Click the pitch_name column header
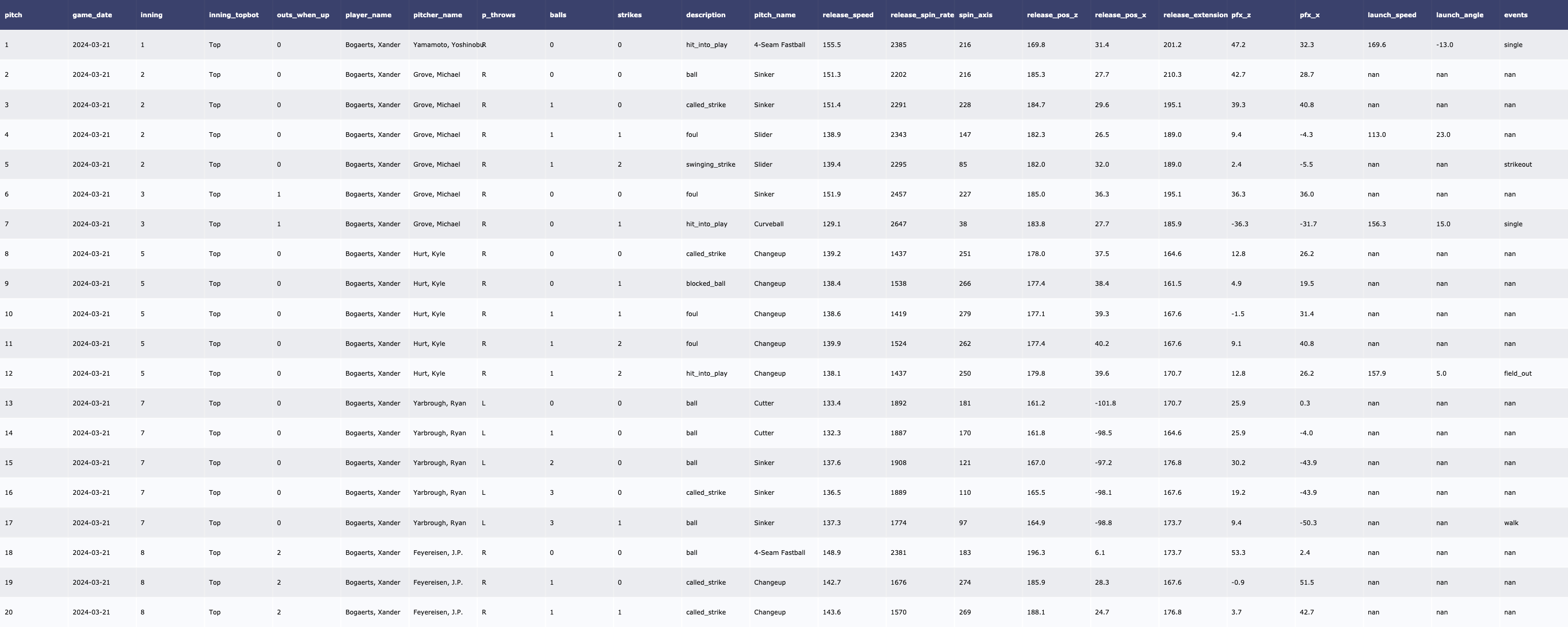This screenshot has height=627, width=1568. click(774, 15)
